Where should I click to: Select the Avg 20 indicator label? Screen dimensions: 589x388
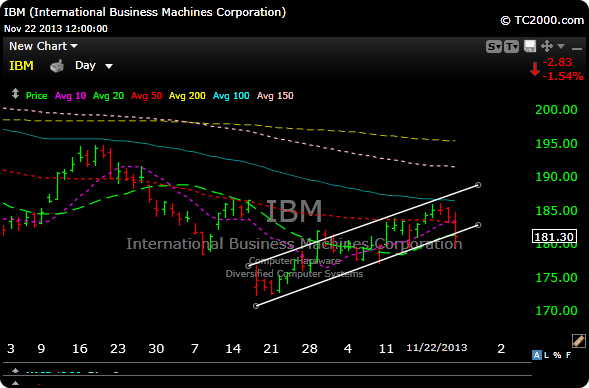point(108,96)
